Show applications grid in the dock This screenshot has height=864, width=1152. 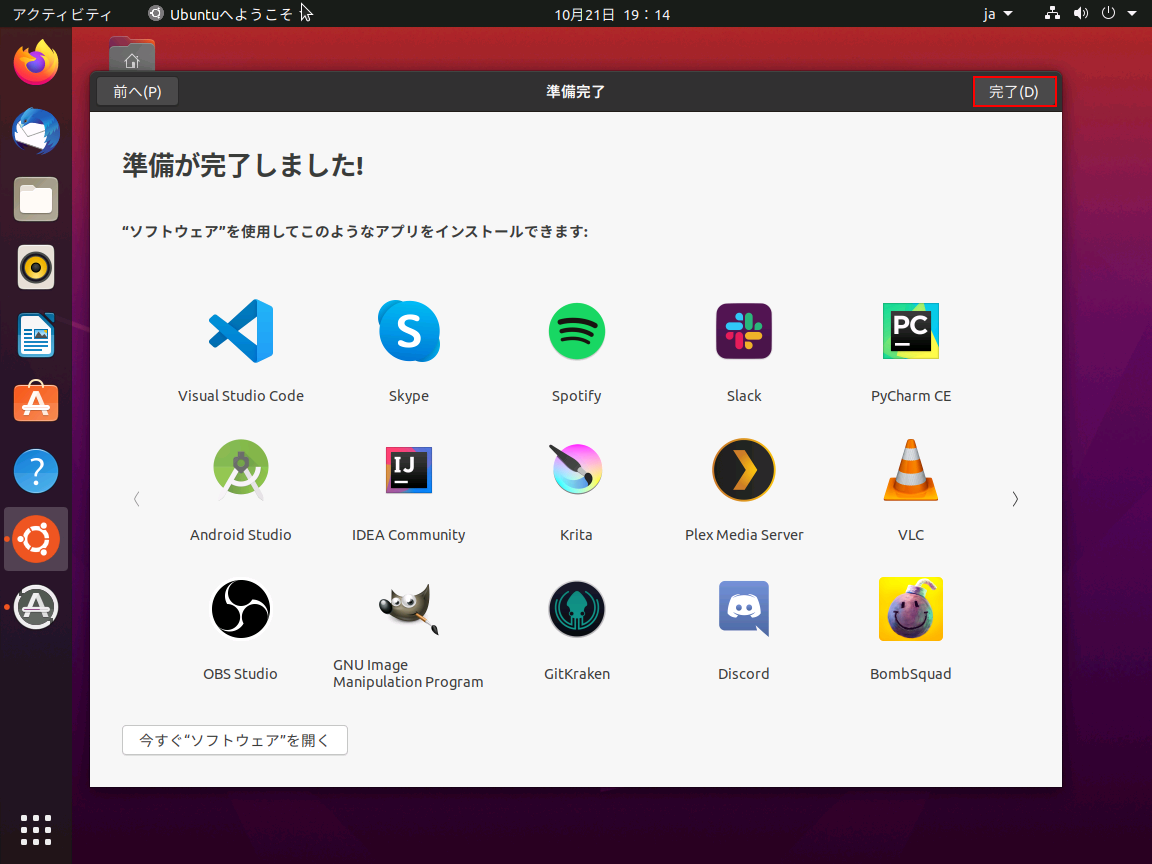pyautogui.click(x=36, y=830)
